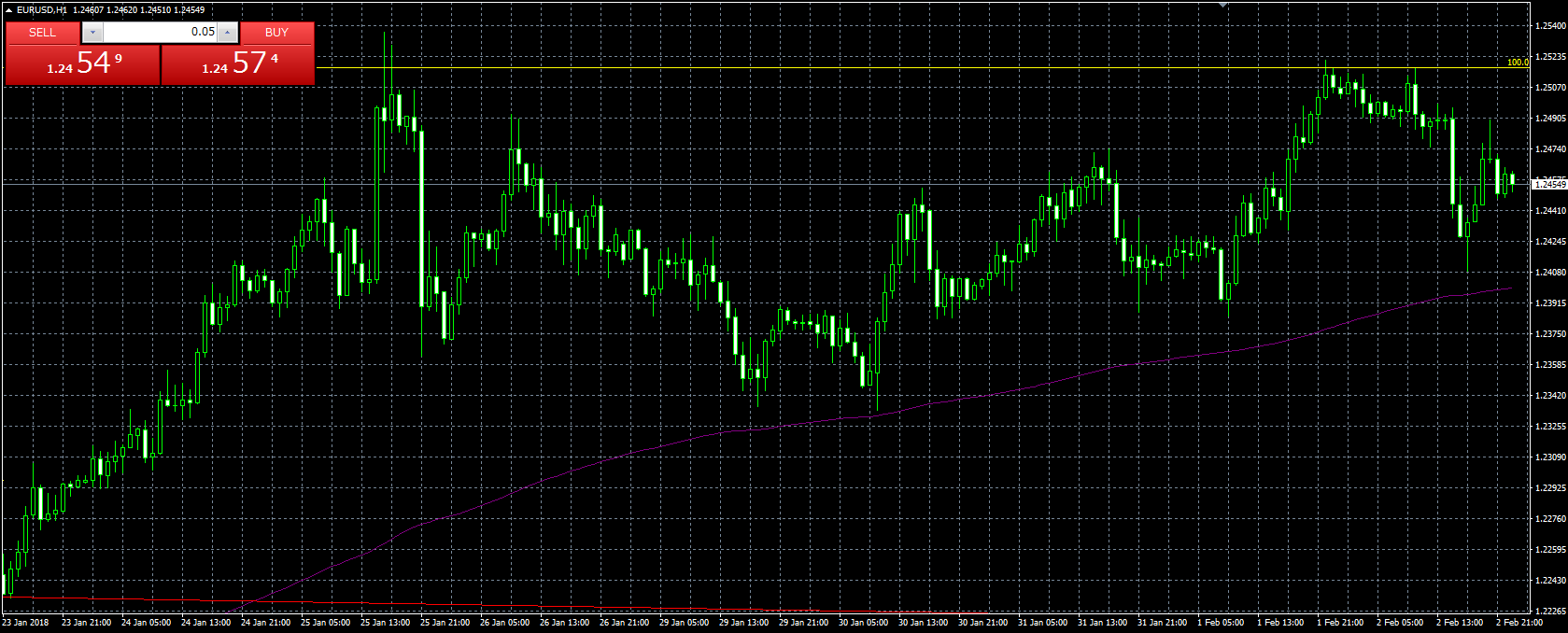
Task: Click price scale label 1.24080
Action: tap(1550, 273)
